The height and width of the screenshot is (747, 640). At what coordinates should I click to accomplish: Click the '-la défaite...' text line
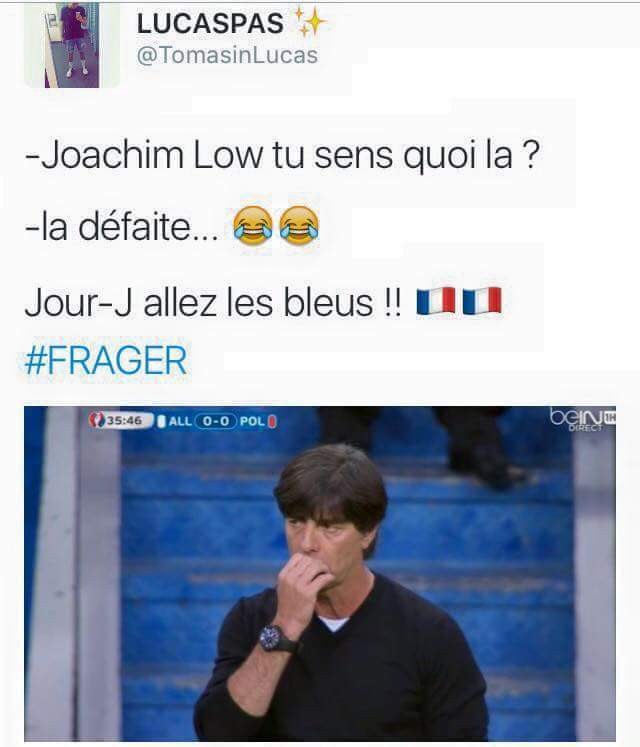[122, 227]
